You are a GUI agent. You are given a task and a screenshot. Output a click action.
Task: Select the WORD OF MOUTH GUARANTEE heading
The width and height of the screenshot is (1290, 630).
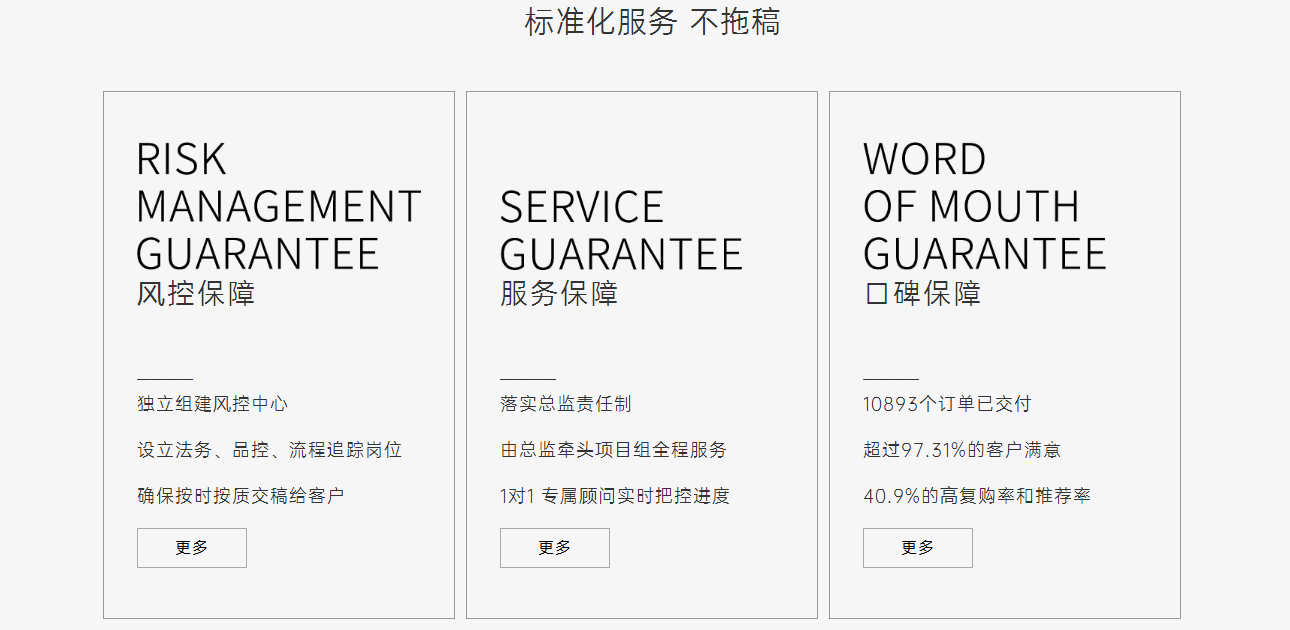(x=984, y=206)
